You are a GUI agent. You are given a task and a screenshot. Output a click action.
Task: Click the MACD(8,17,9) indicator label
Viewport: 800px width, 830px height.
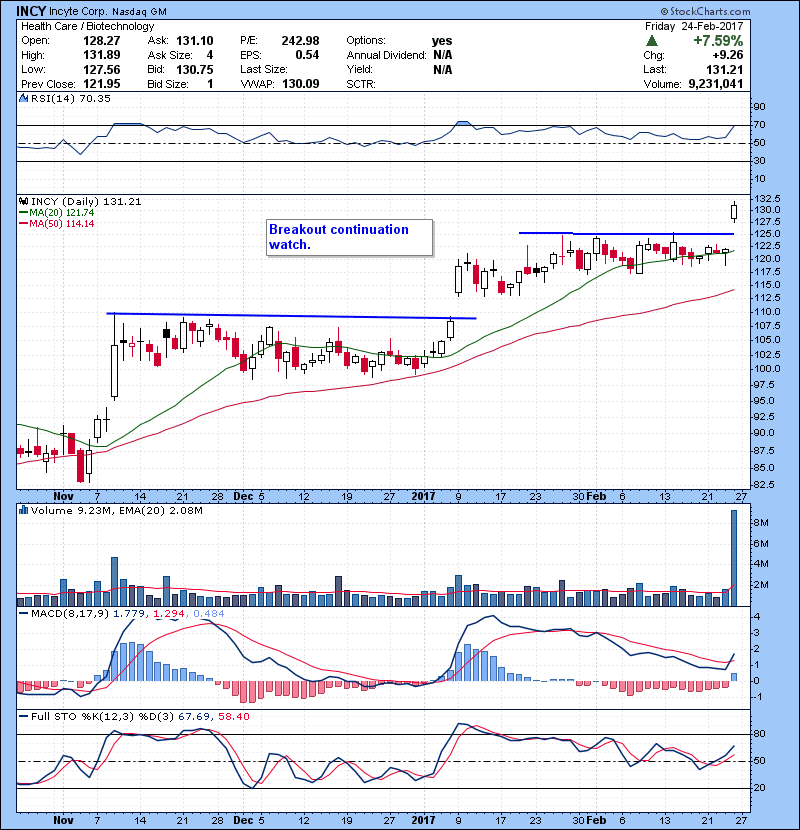pos(70,614)
